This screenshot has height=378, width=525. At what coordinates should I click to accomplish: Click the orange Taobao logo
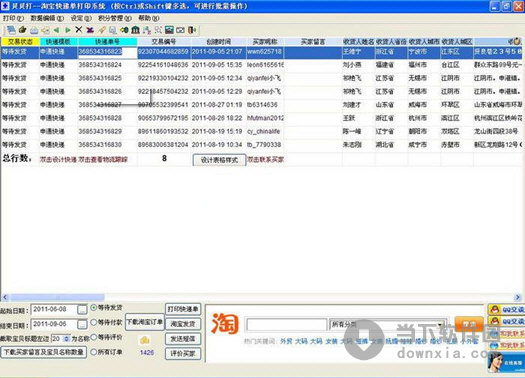point(225,323)
